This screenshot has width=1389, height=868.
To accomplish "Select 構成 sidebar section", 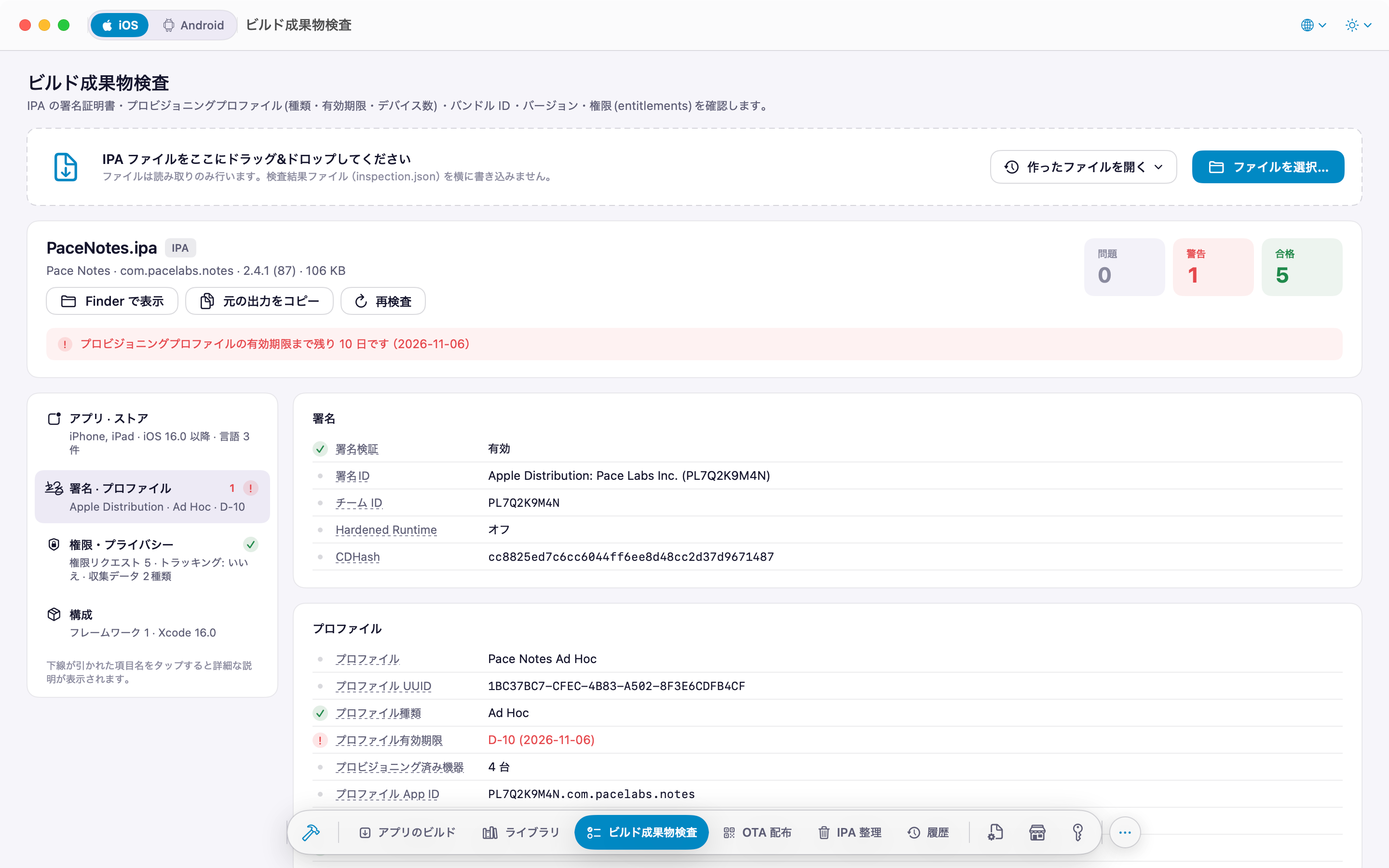I will click(152, 624).
